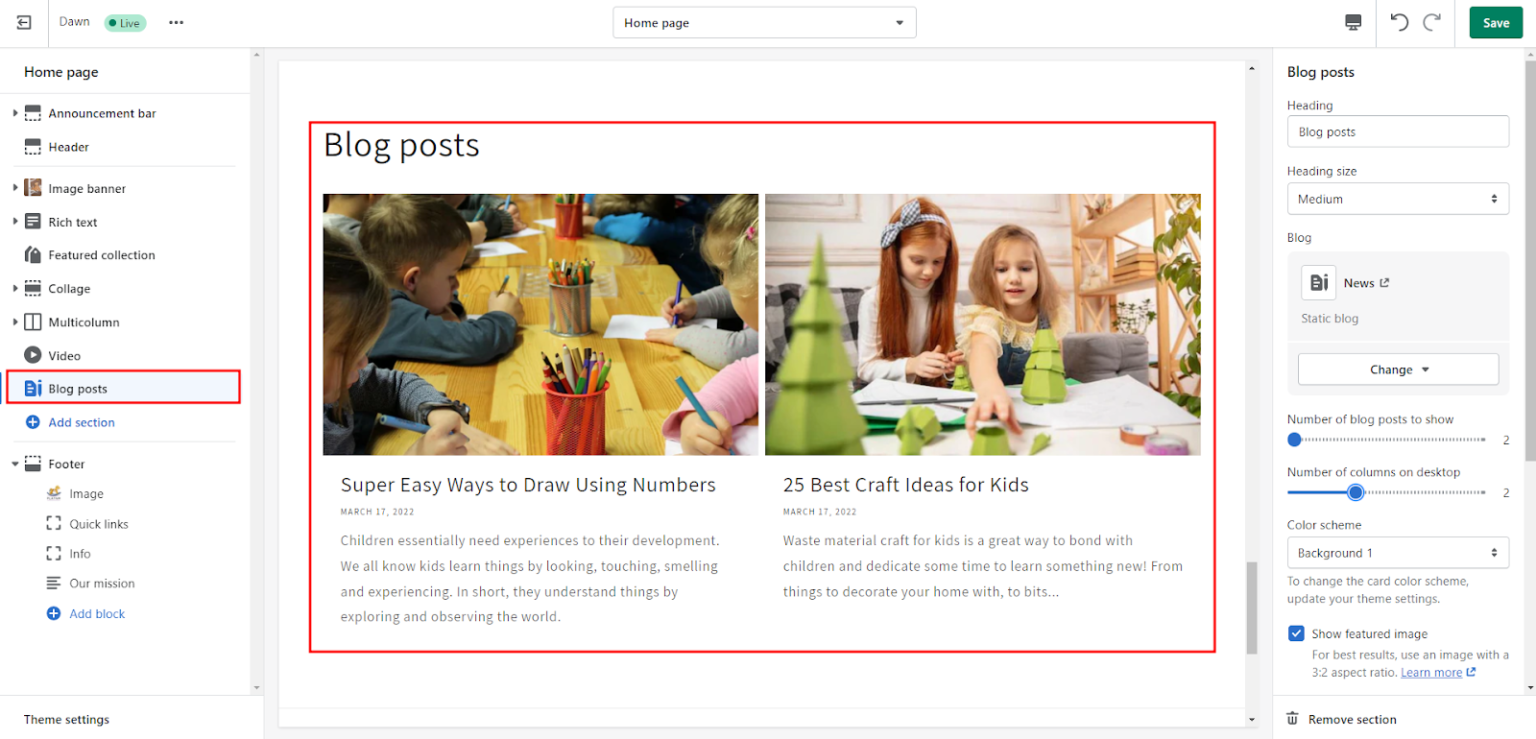Open Theme settings
Viewport: 1536px width, 739px height.
[66, 719]
